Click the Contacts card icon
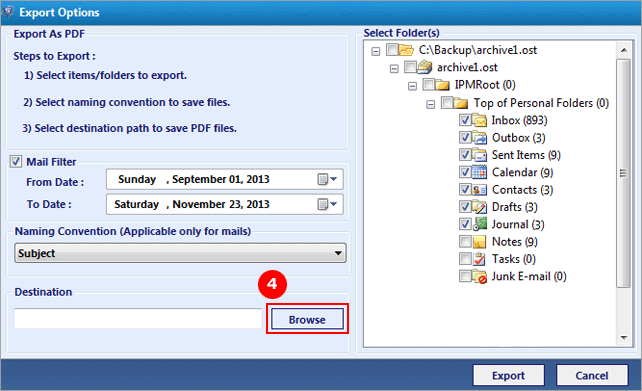 [x=479, y=190]
